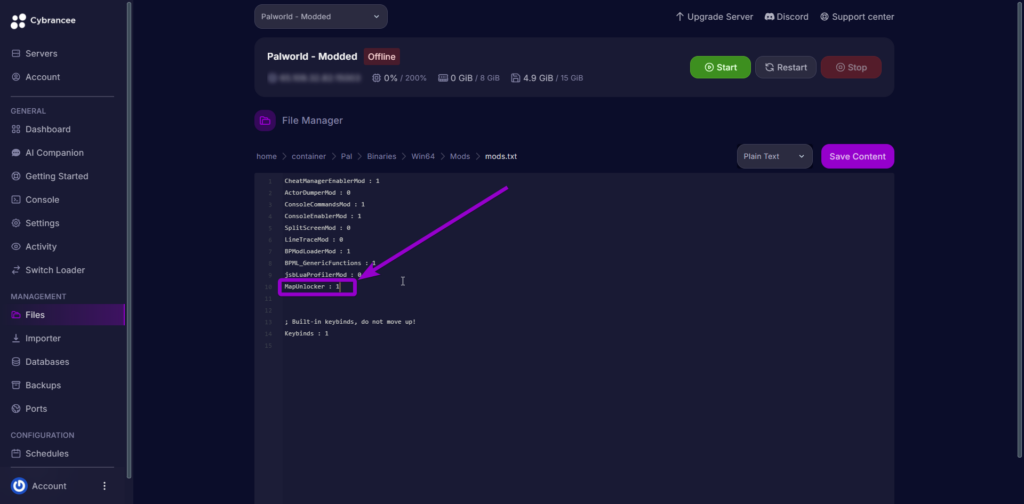This screenshot has width=1024, height=504.
Task: Click the File Manager folder icon
Action: point(265,120)
